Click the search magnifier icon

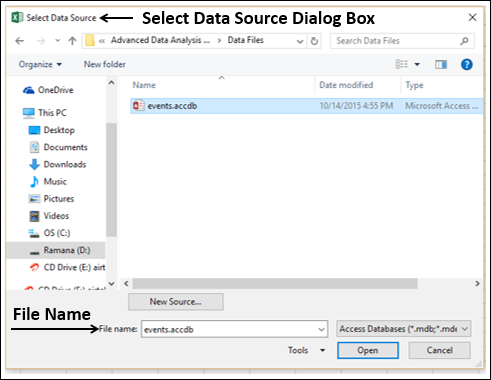(x=464, y=41)
